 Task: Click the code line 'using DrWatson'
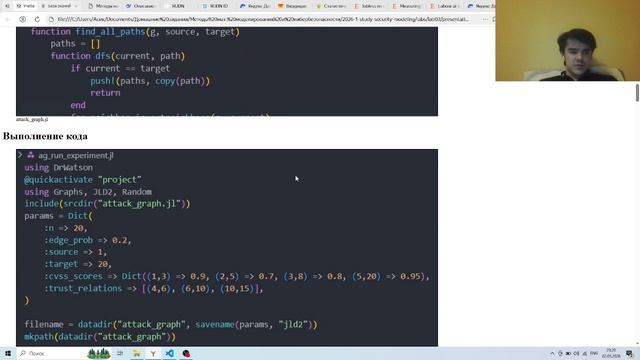click(58, 167)
